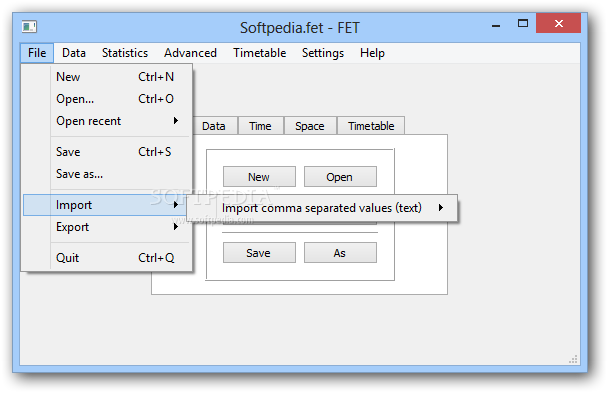Click the Save button in panel
This screenshot has width=608, height=393.
point(259,253)
